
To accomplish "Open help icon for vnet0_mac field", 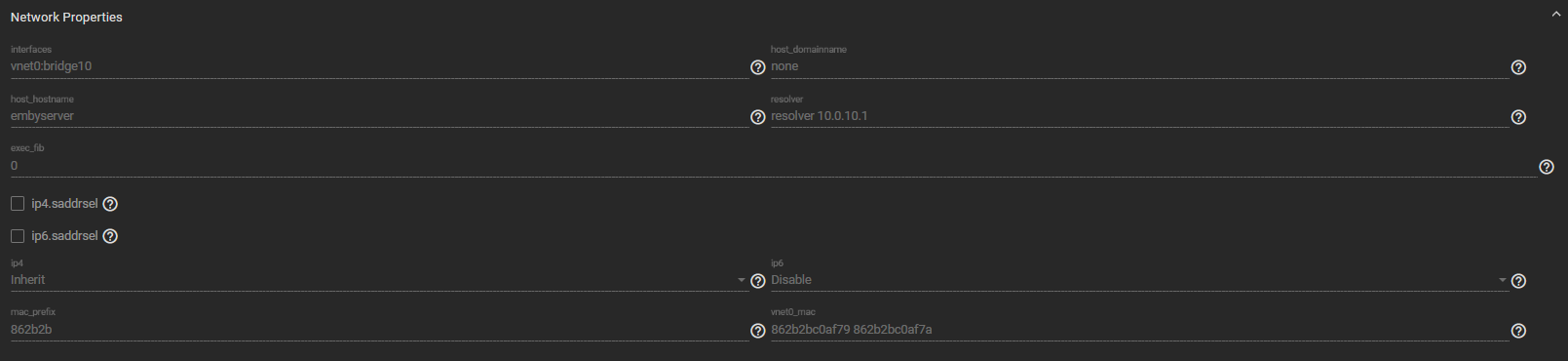I will tap(1517, 331).
